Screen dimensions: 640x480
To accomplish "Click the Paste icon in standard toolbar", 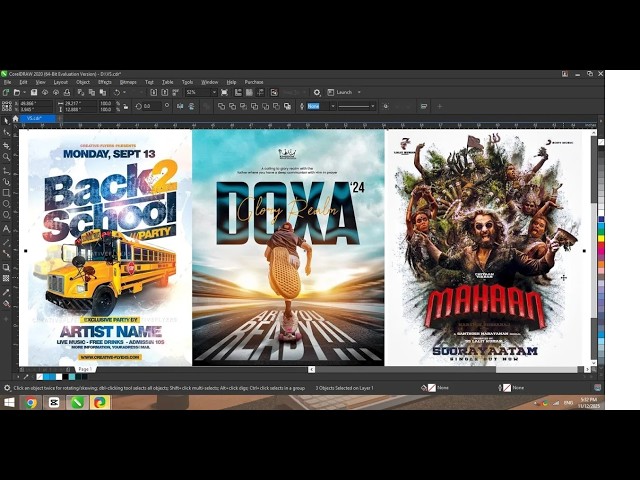I will 103,93.
